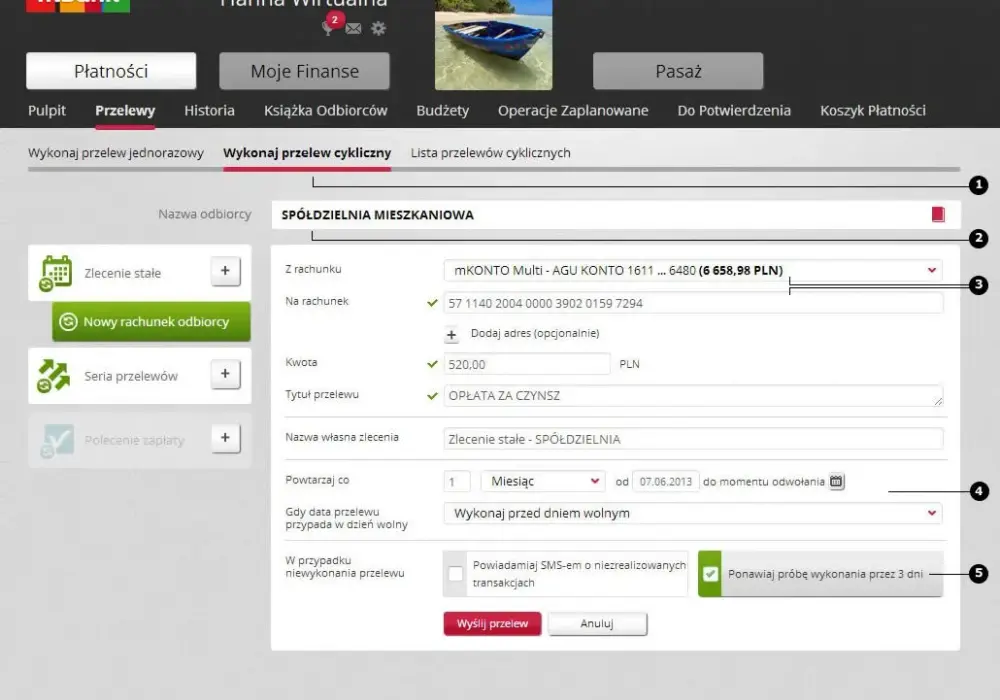Click the do momentu odwołania text
Image resolution: width=1000 pixels, height=700 pixels.
[x=763, y=482]
